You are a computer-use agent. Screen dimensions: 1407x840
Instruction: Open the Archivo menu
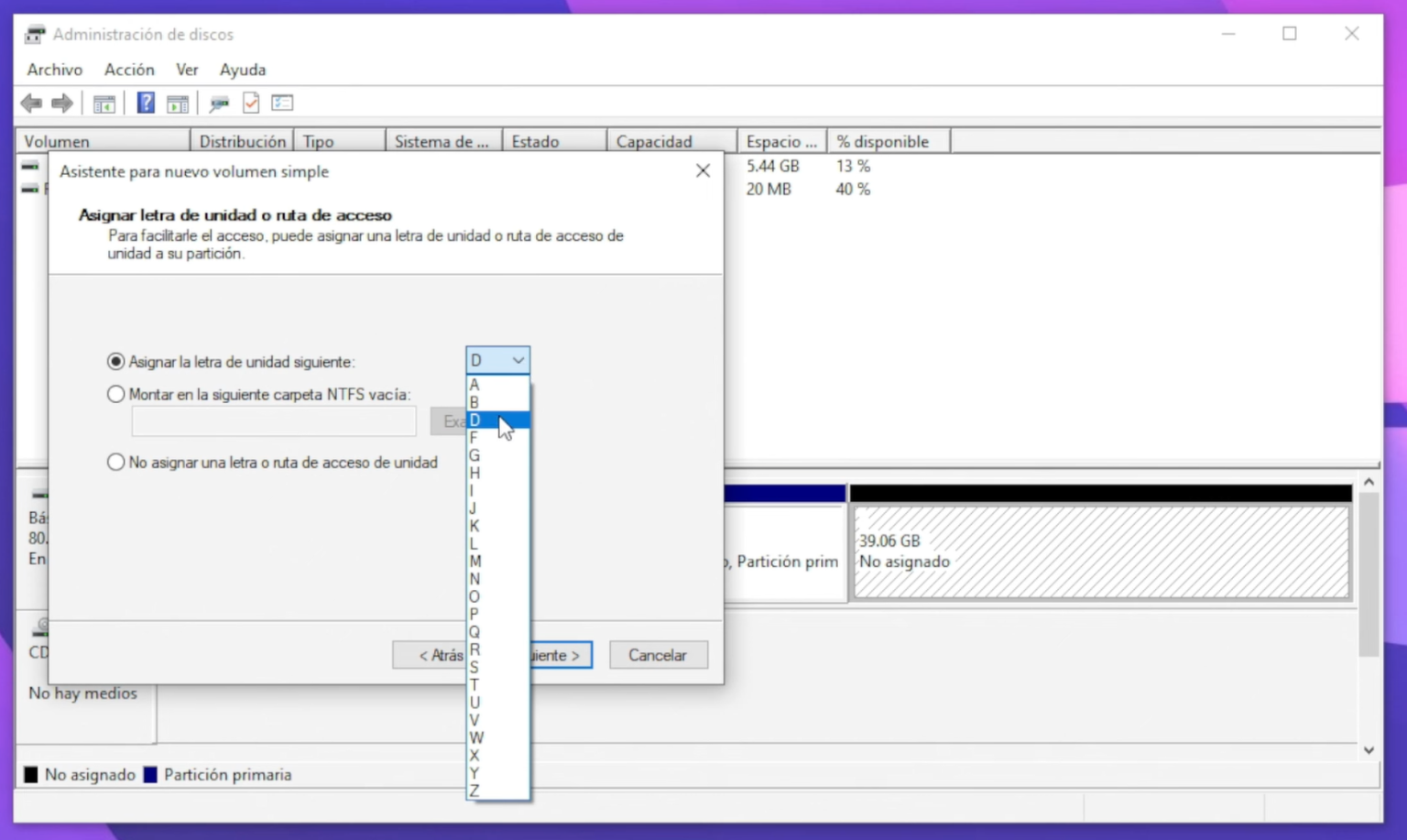[55, 70]
